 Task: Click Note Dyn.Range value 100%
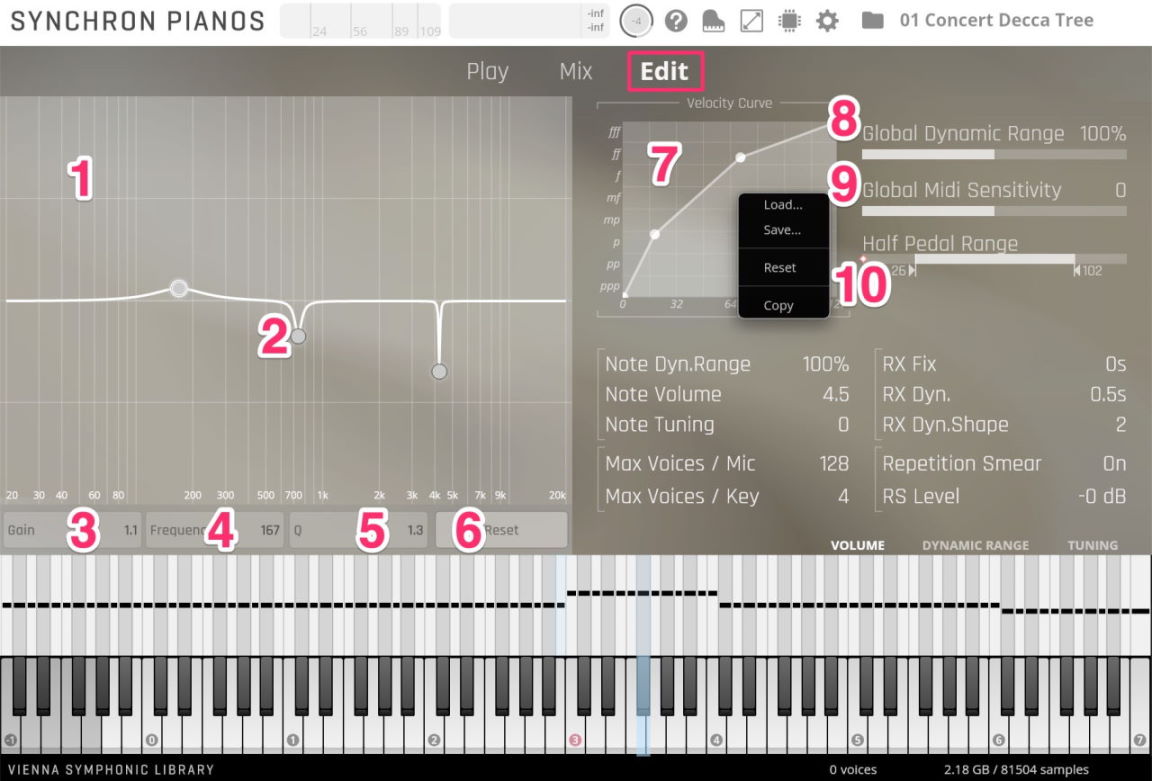coord(826,364)
